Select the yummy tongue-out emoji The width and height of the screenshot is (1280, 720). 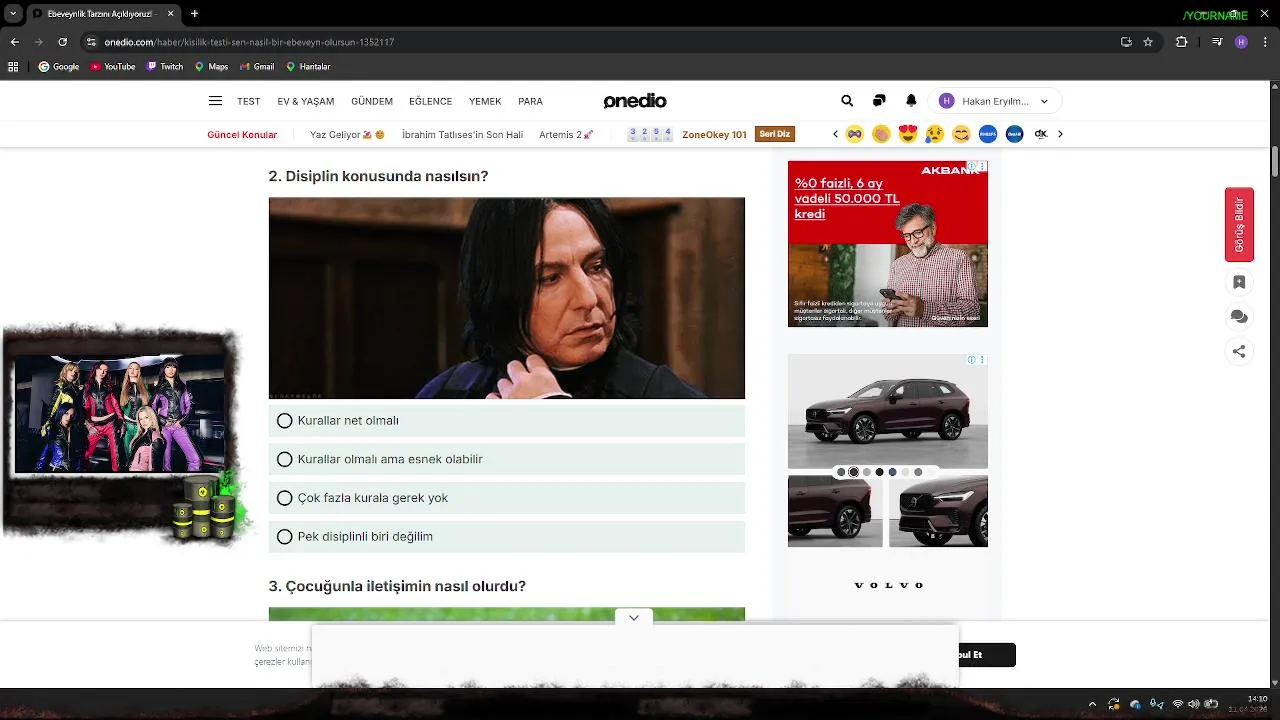[961, 134]
